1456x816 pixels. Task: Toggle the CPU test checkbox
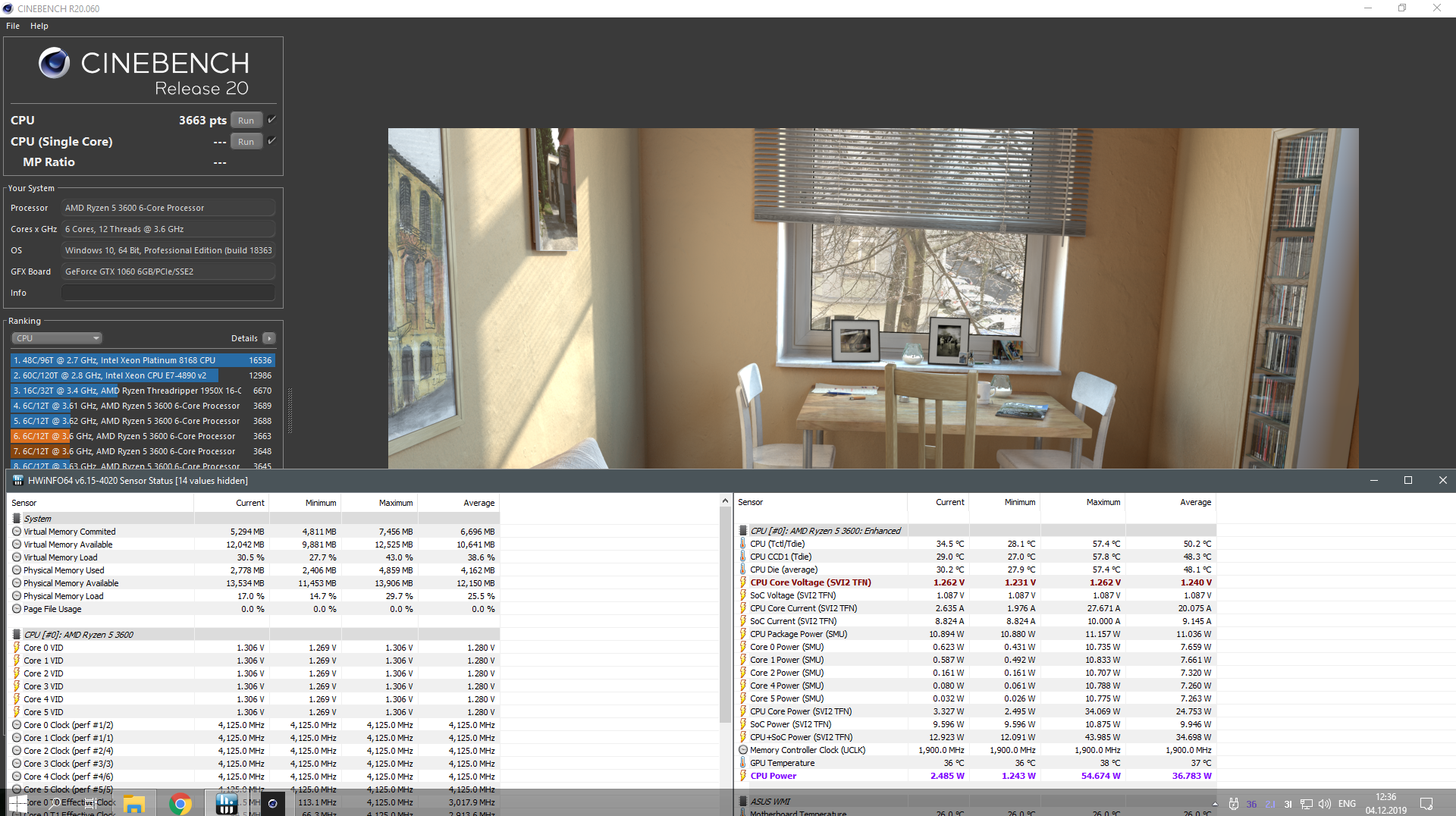(x=271, y=120)
